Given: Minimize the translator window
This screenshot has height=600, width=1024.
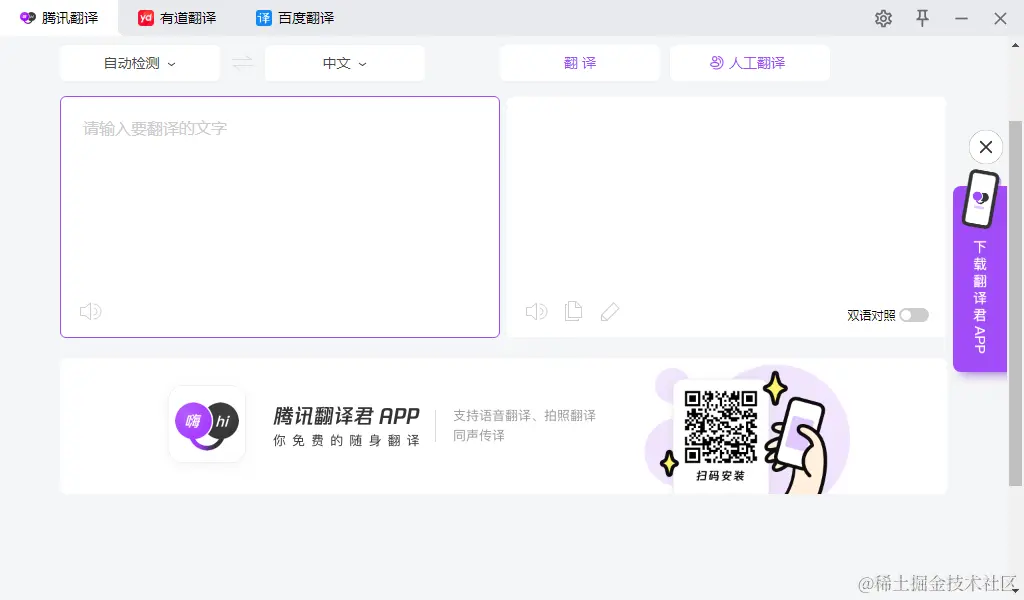Looking at the screenshot, I should pyautogui.click(x=961, y=18).
